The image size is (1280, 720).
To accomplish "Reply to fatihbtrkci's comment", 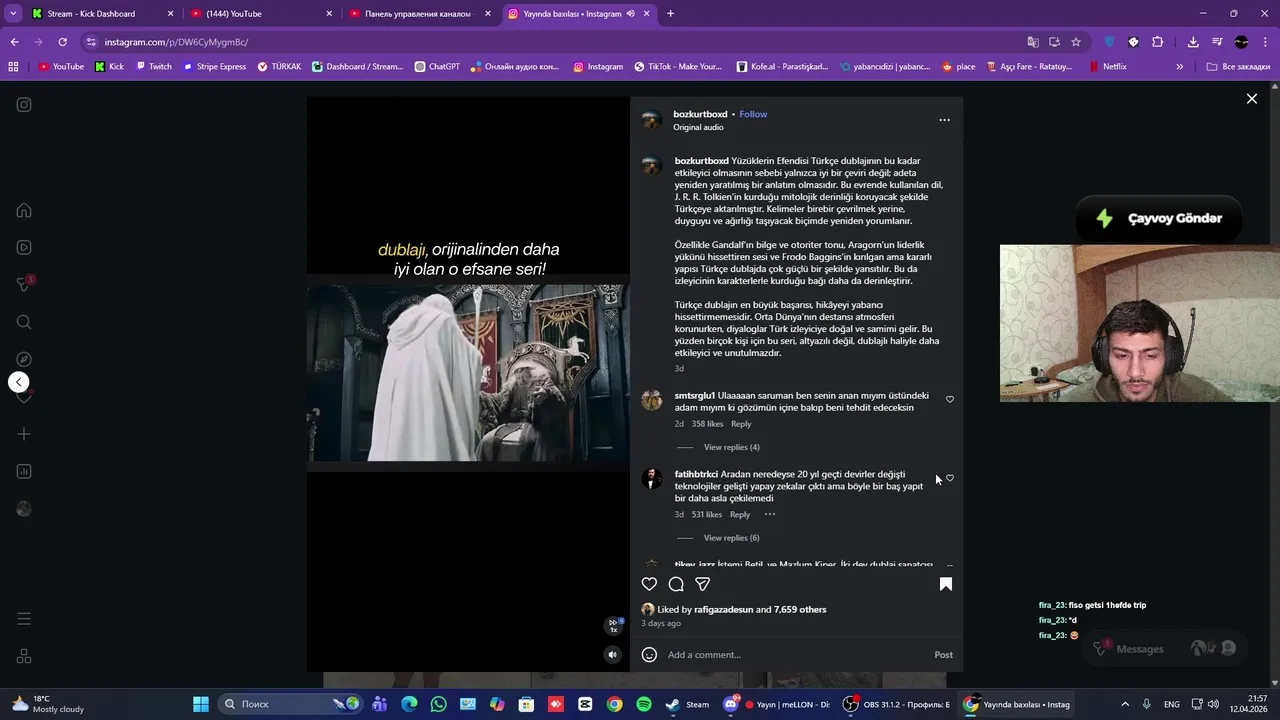I will pos(740,515).
